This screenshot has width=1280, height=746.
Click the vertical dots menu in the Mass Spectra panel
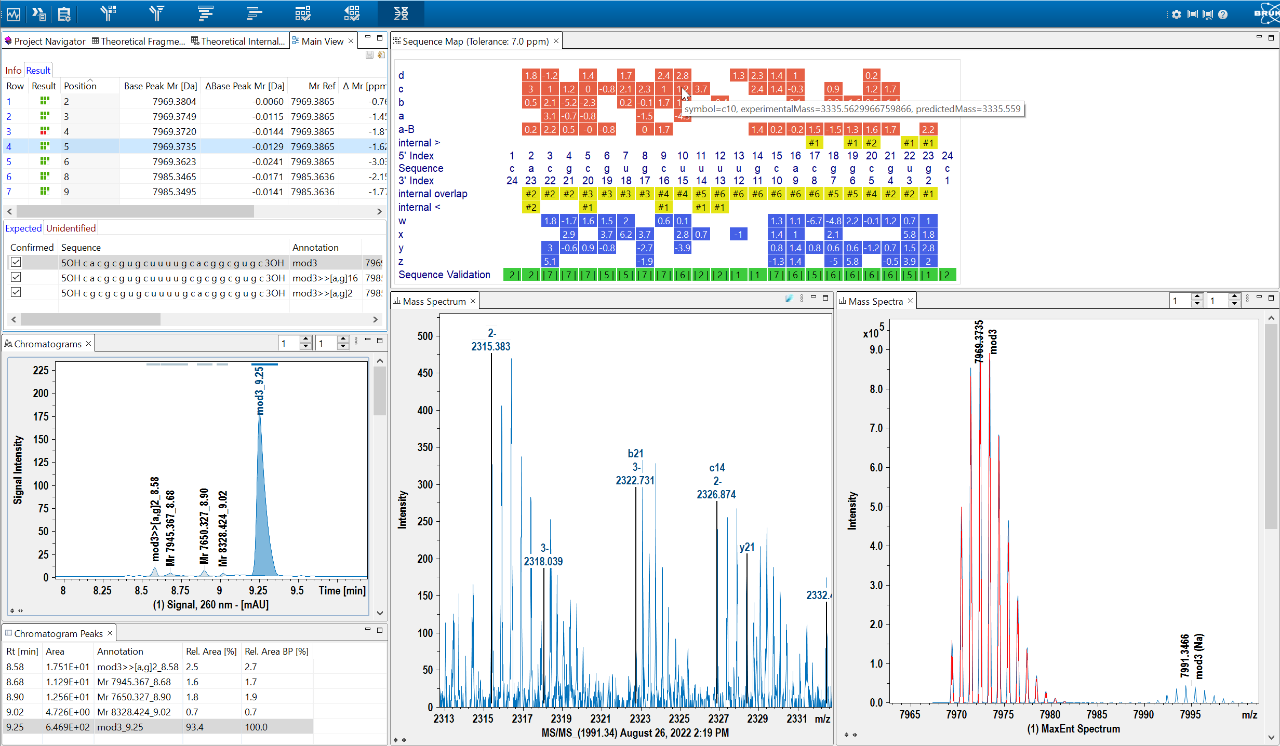(x=1248, y=297)
